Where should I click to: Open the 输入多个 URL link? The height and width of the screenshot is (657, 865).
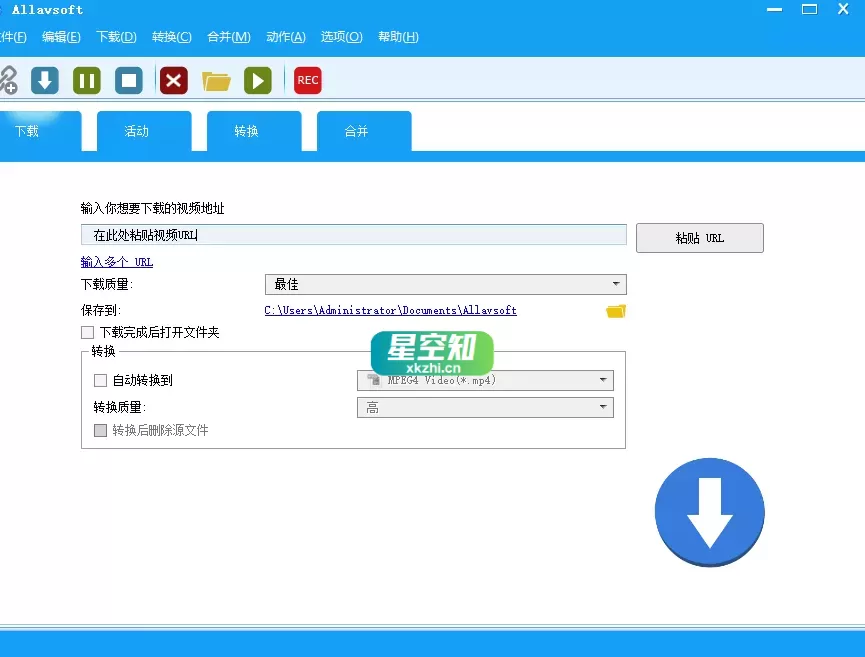pyautogui.click(x=116, y=261)
